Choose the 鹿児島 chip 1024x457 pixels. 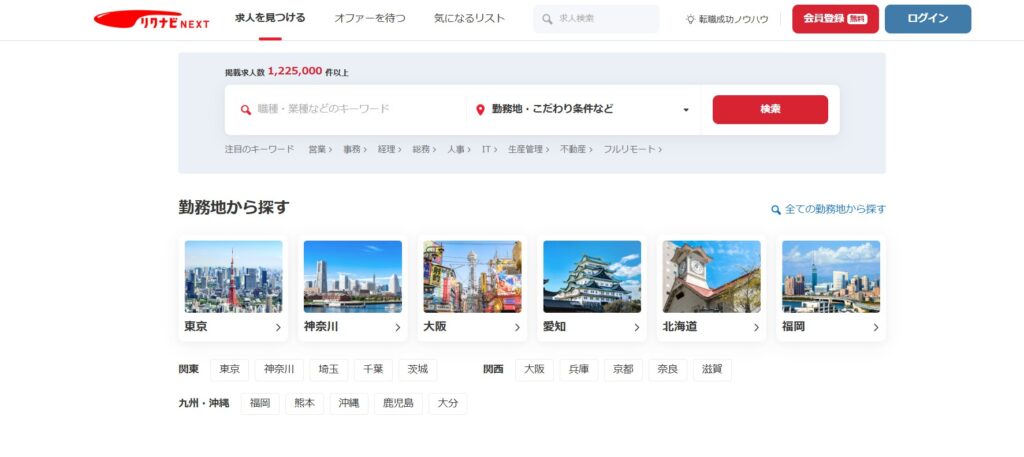click(398, 403)
